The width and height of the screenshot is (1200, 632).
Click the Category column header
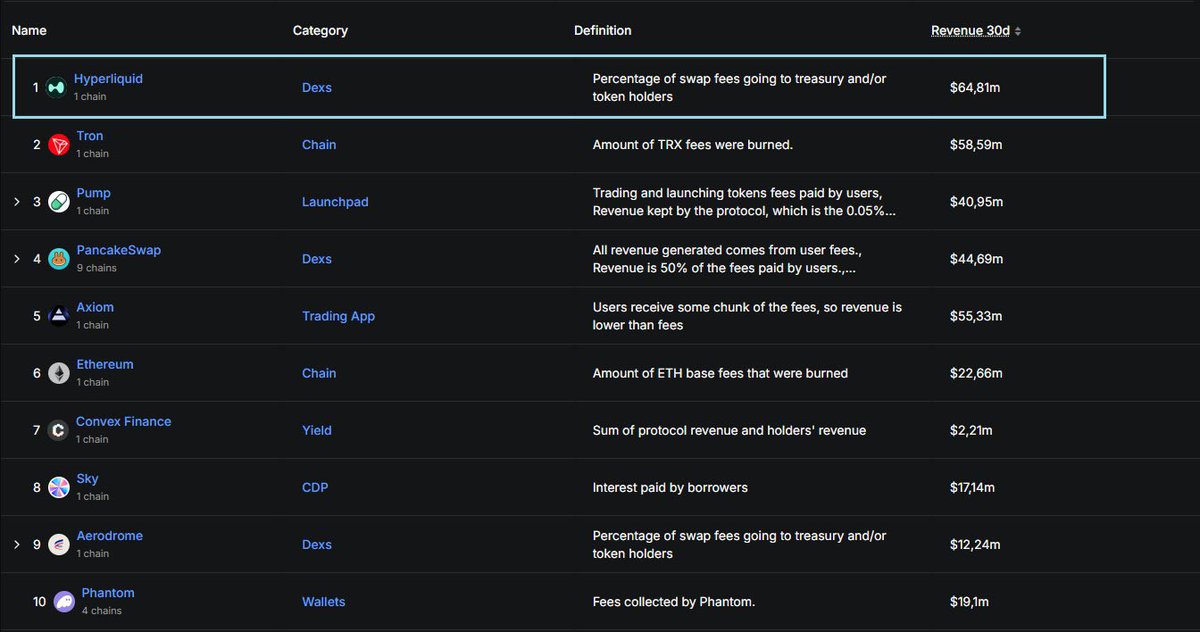point(320,31)
